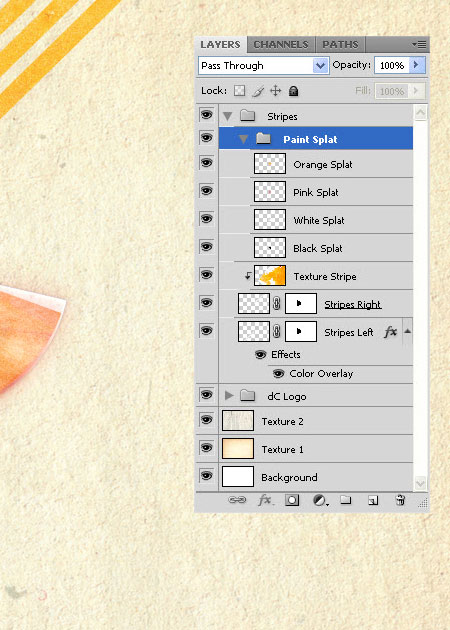Image resolution: width=450 pixels, height=630 pixels.
Task: Toggle lock position move icon
Action: tap(276, 91)
